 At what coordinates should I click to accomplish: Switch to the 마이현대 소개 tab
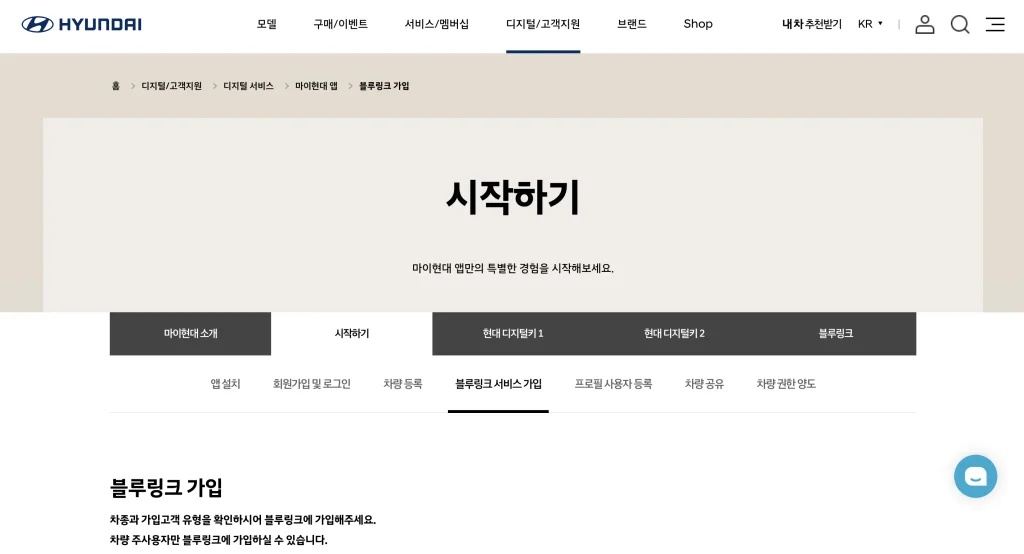click(190, 333)
